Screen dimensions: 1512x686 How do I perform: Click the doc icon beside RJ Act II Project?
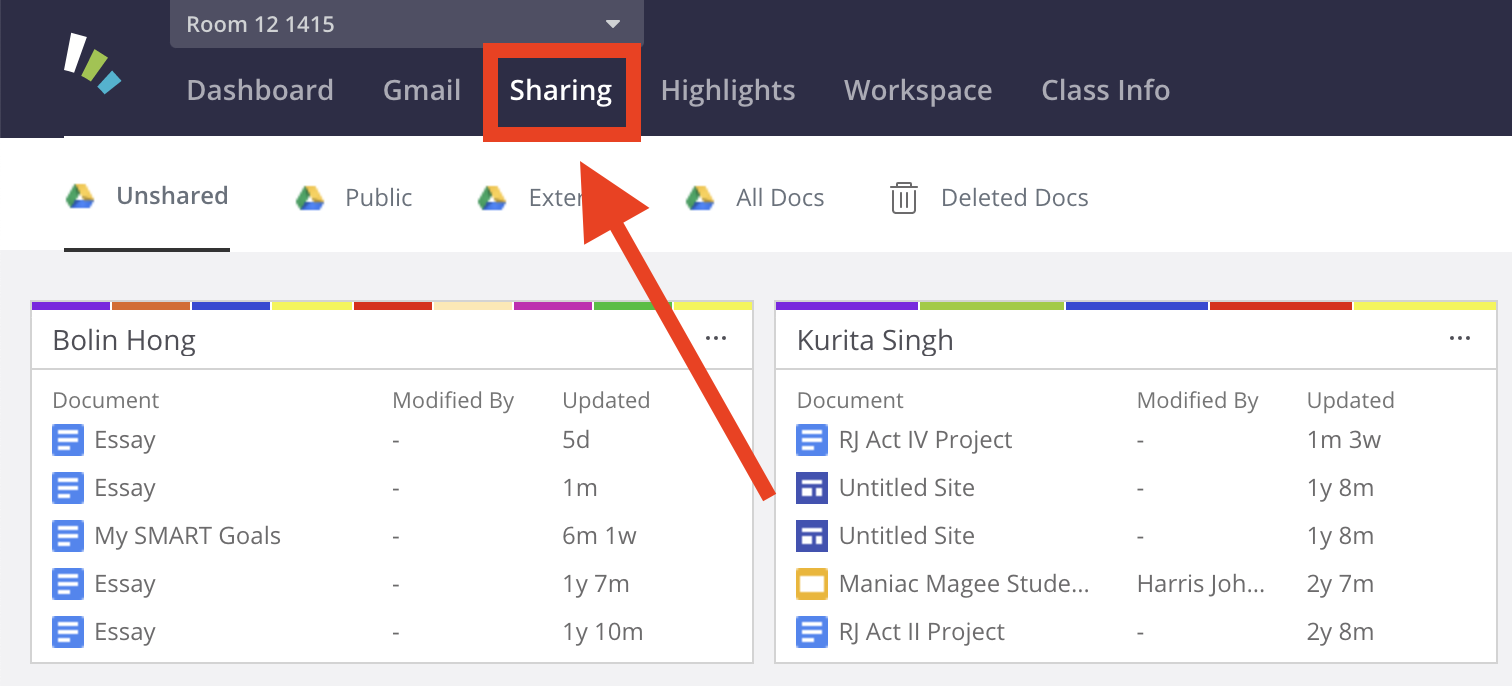click(812, 632)
